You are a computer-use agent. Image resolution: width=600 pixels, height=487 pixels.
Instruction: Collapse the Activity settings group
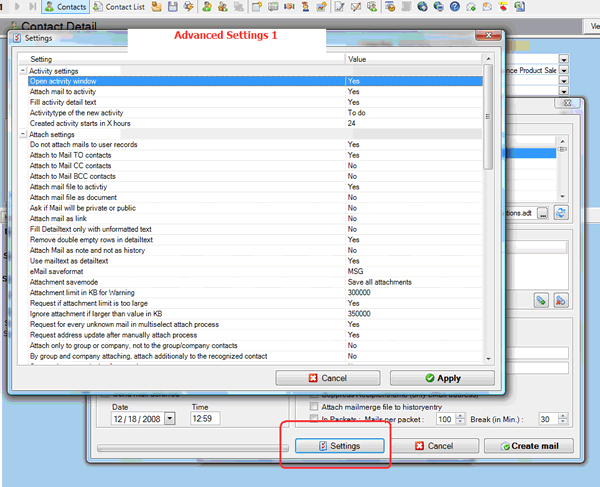point(23,71)
